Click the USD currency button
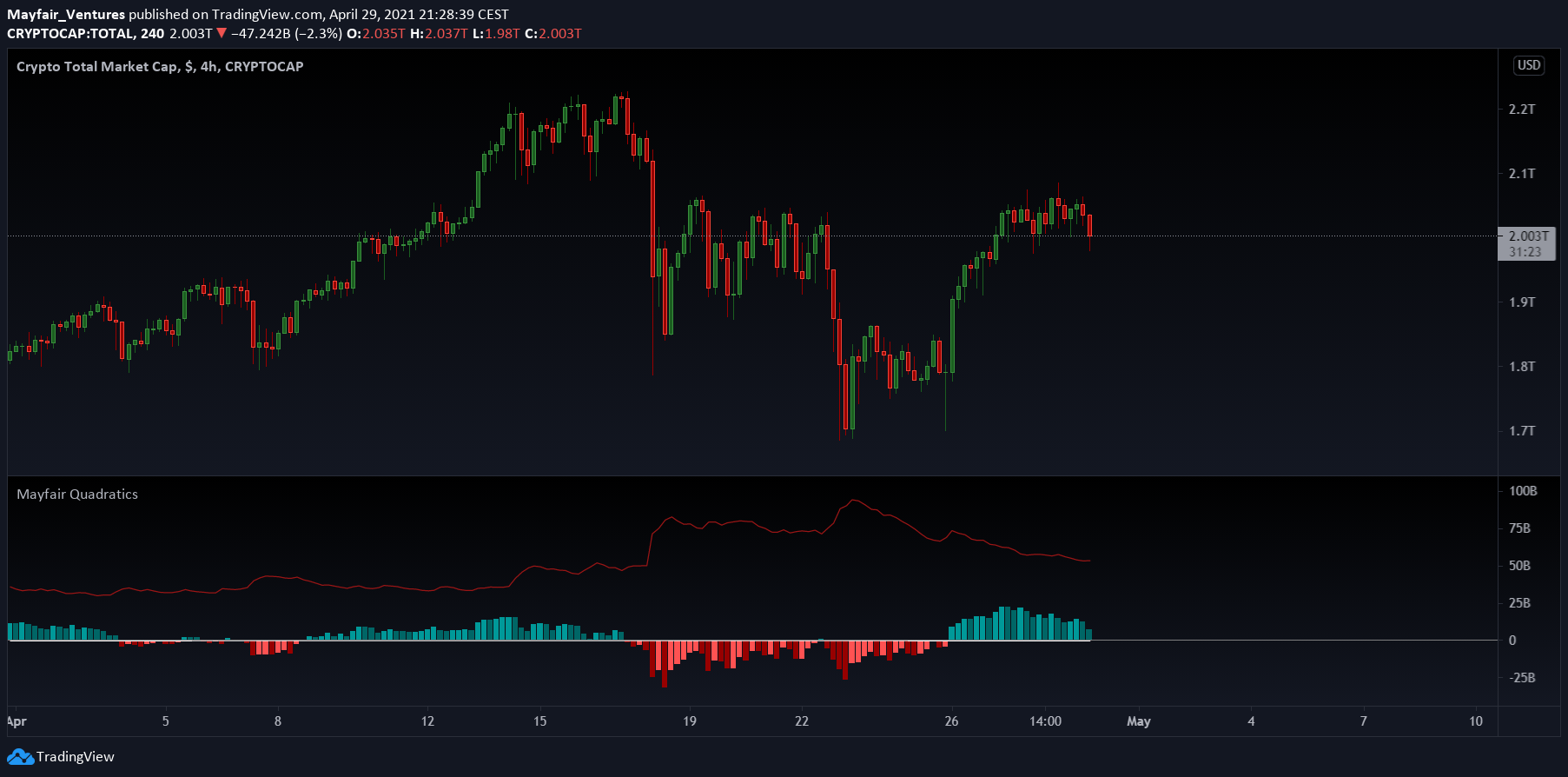 (x=1529, y=65)
